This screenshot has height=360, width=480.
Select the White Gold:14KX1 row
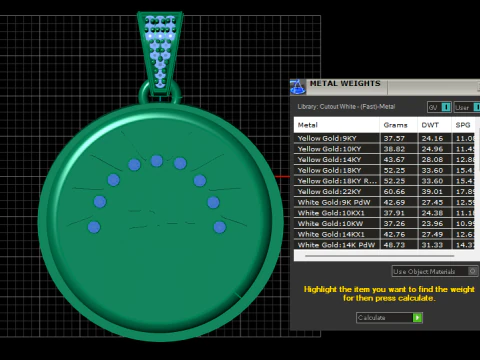click(x=384, y=234)
